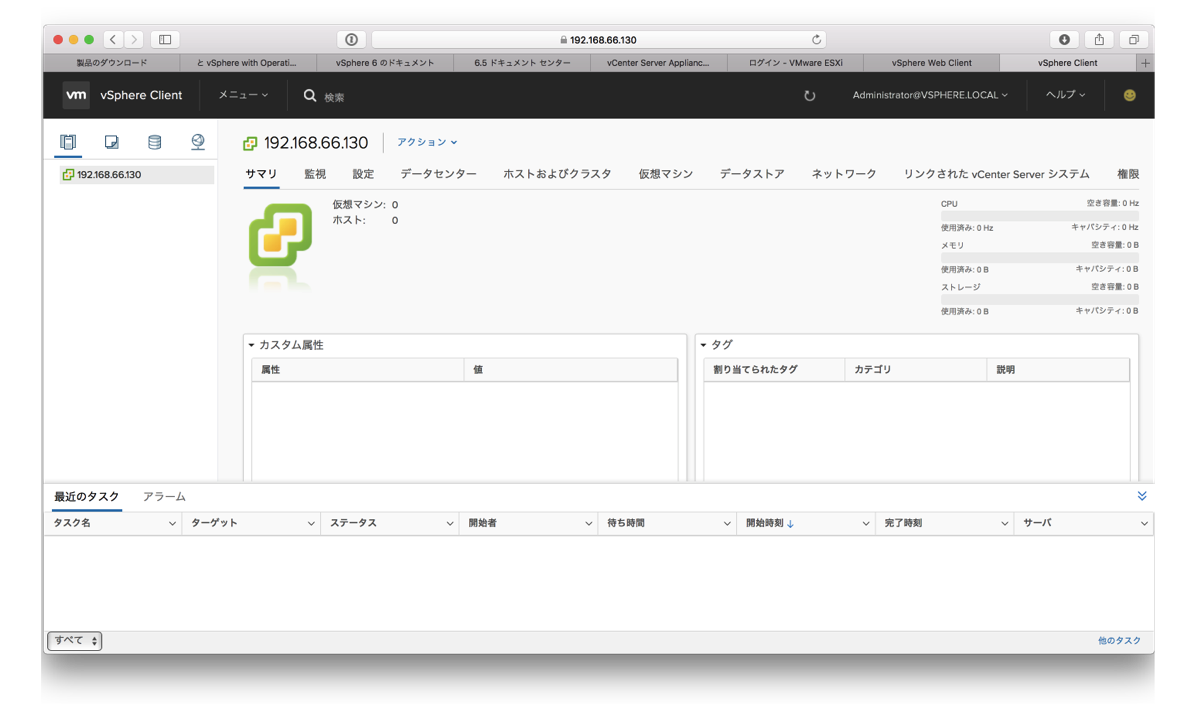Collapse the recent tasks panel via double chevron
This screenshot has height=716, width=1198.
click(x=1141, y=495)
